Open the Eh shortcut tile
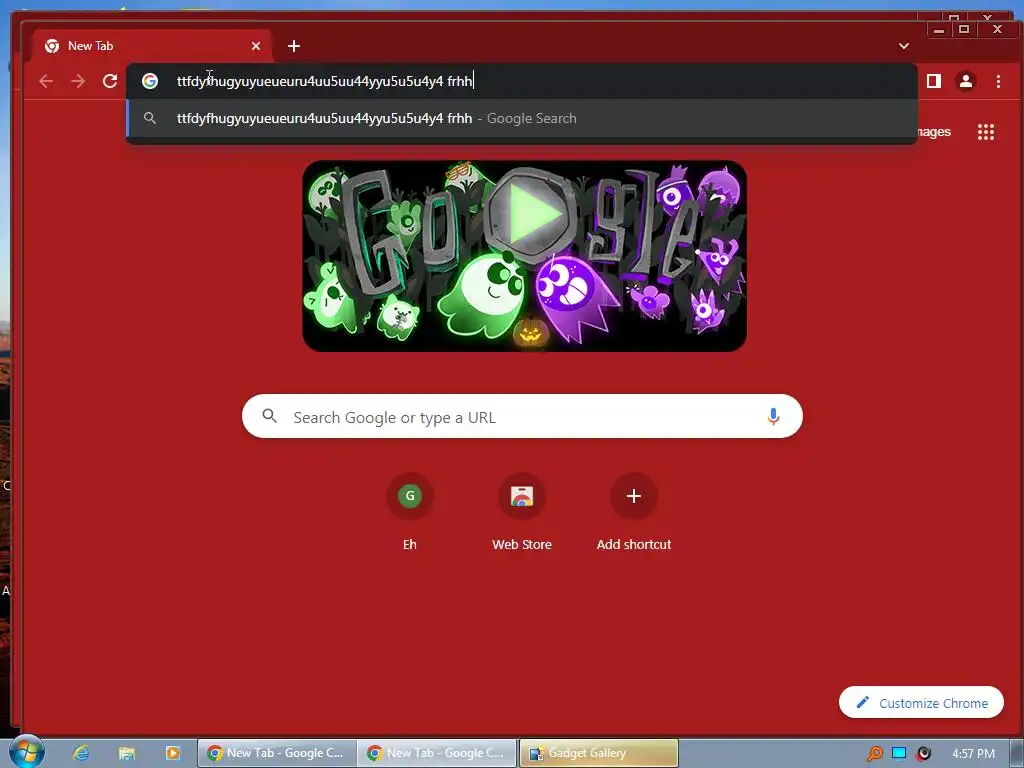The height and width of the screenshot is (768, 1024). coord(409,513)
